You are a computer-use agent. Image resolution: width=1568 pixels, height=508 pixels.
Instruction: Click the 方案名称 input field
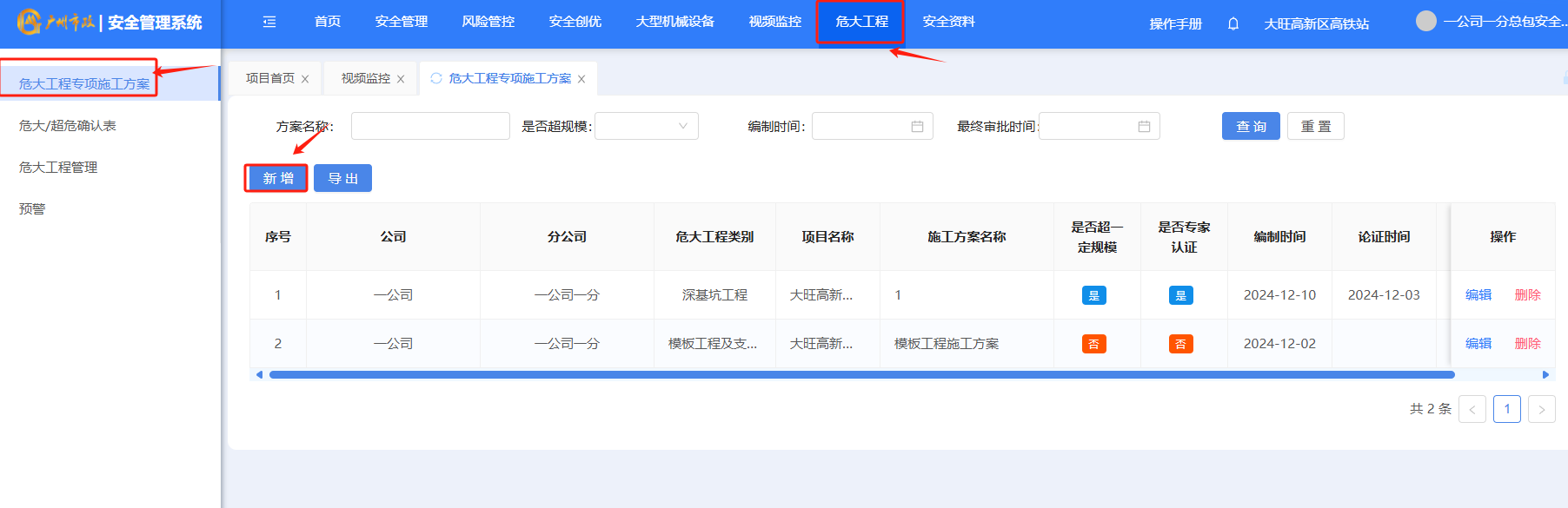[x=430, y=127]
